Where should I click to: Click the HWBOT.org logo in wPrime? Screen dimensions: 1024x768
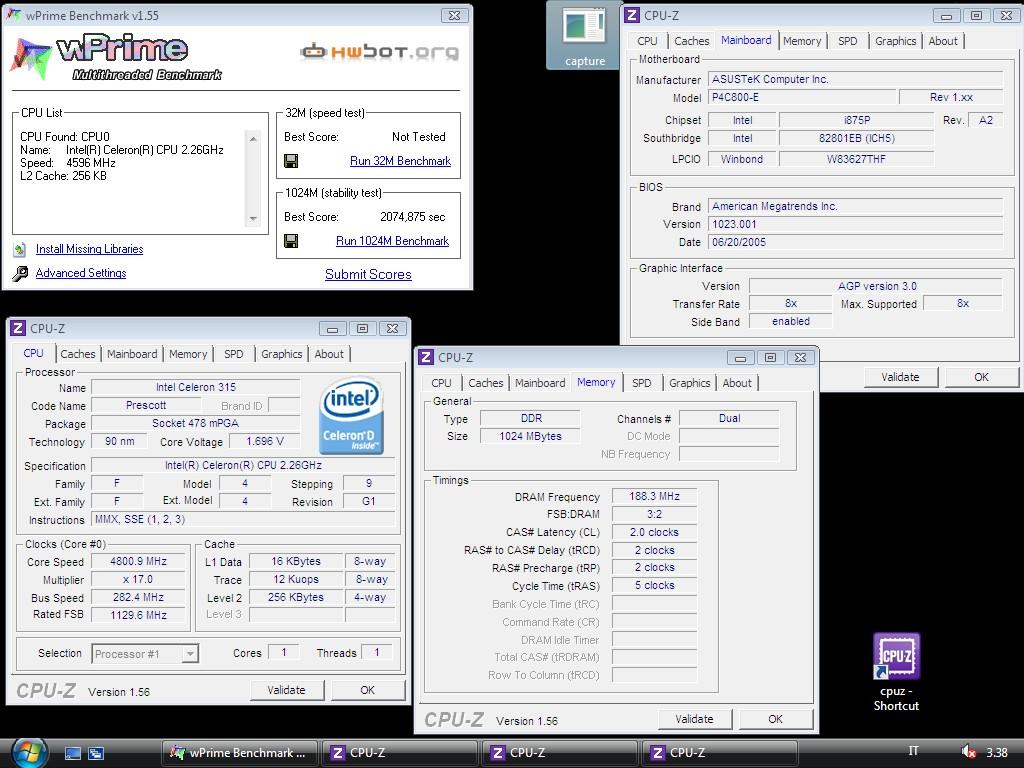(x=379, y=52)
